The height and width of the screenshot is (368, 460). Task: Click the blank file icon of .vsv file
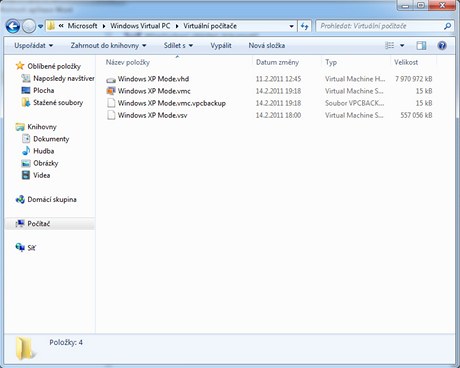tap(111, 115)
